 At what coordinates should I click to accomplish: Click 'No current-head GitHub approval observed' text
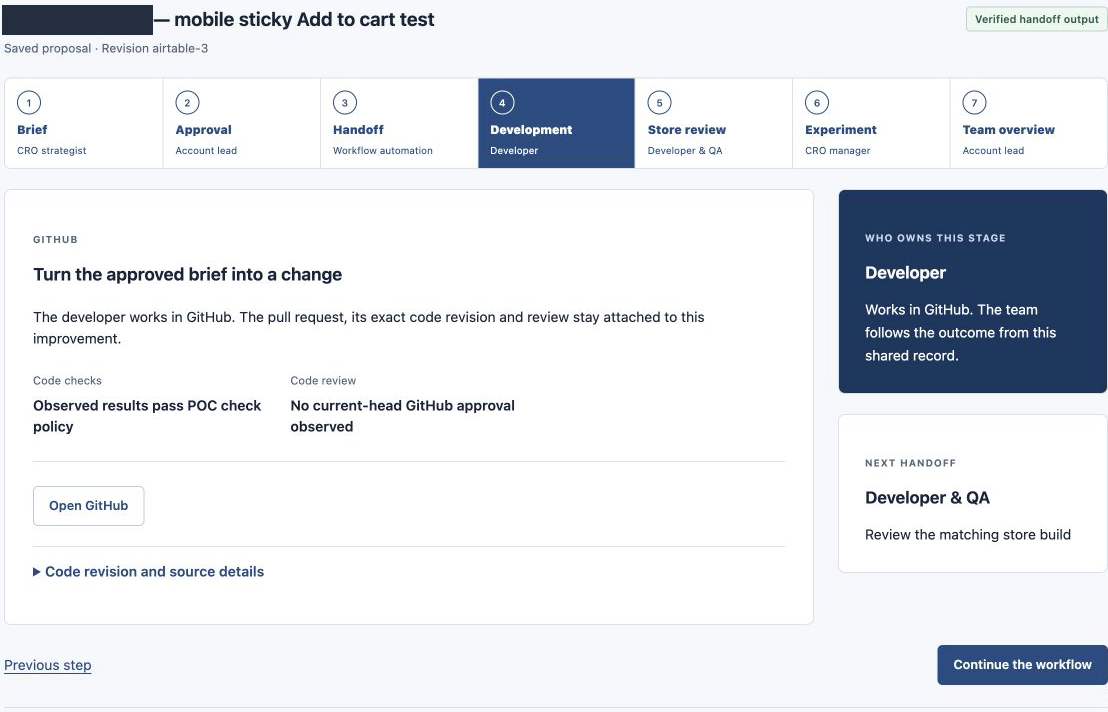pos(403,416)
